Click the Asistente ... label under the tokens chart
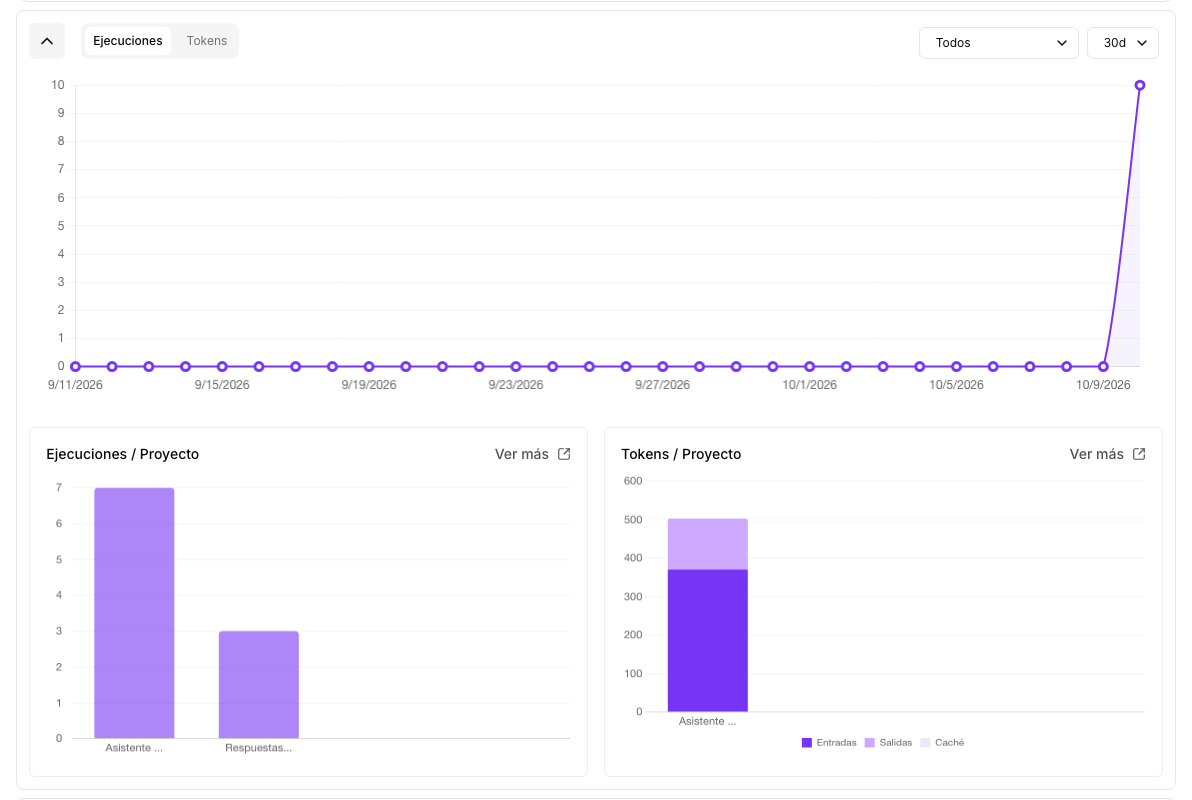Viewport: 1192px width, 800px height. click(708, 722)
